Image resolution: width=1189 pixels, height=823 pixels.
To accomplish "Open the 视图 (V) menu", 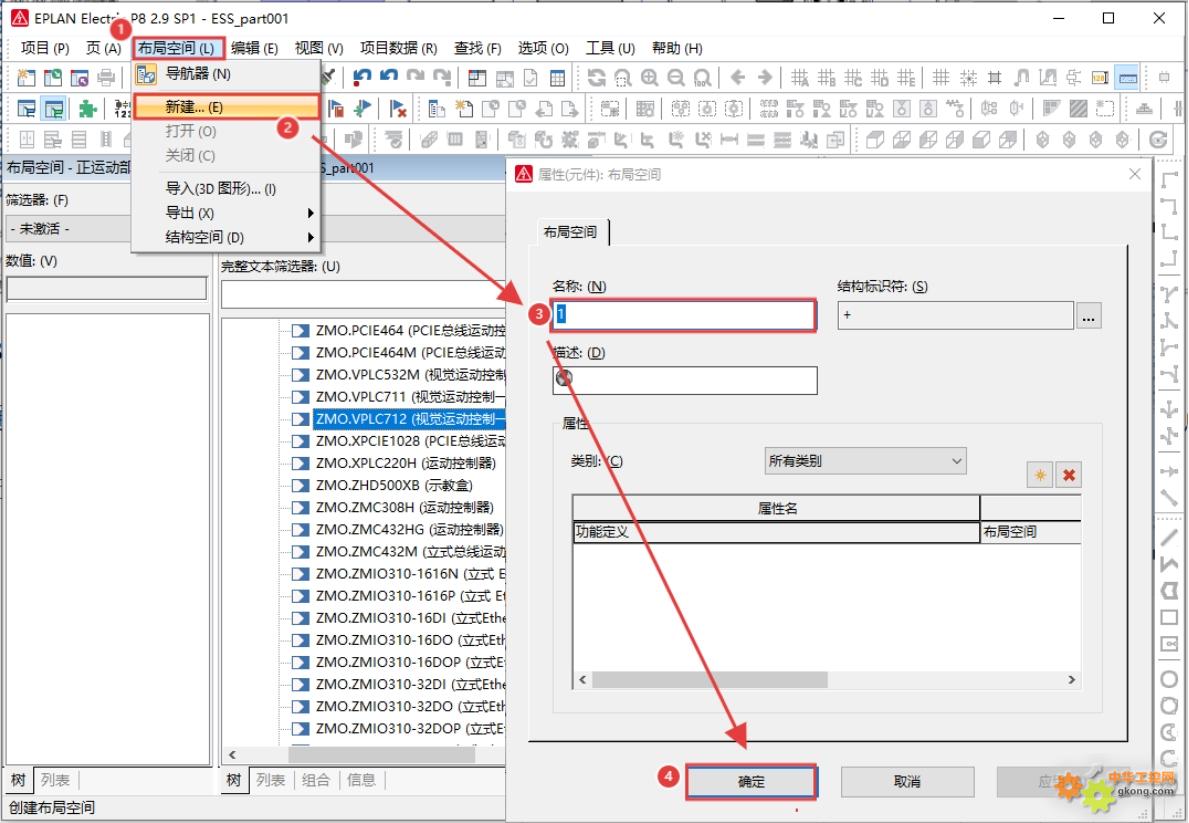I will [319, 48].
